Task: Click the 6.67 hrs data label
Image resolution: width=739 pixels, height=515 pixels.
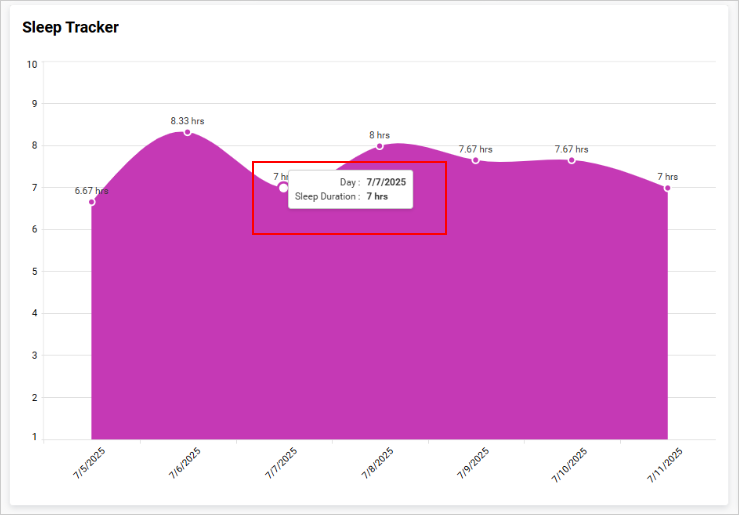Action: point(91,190)
